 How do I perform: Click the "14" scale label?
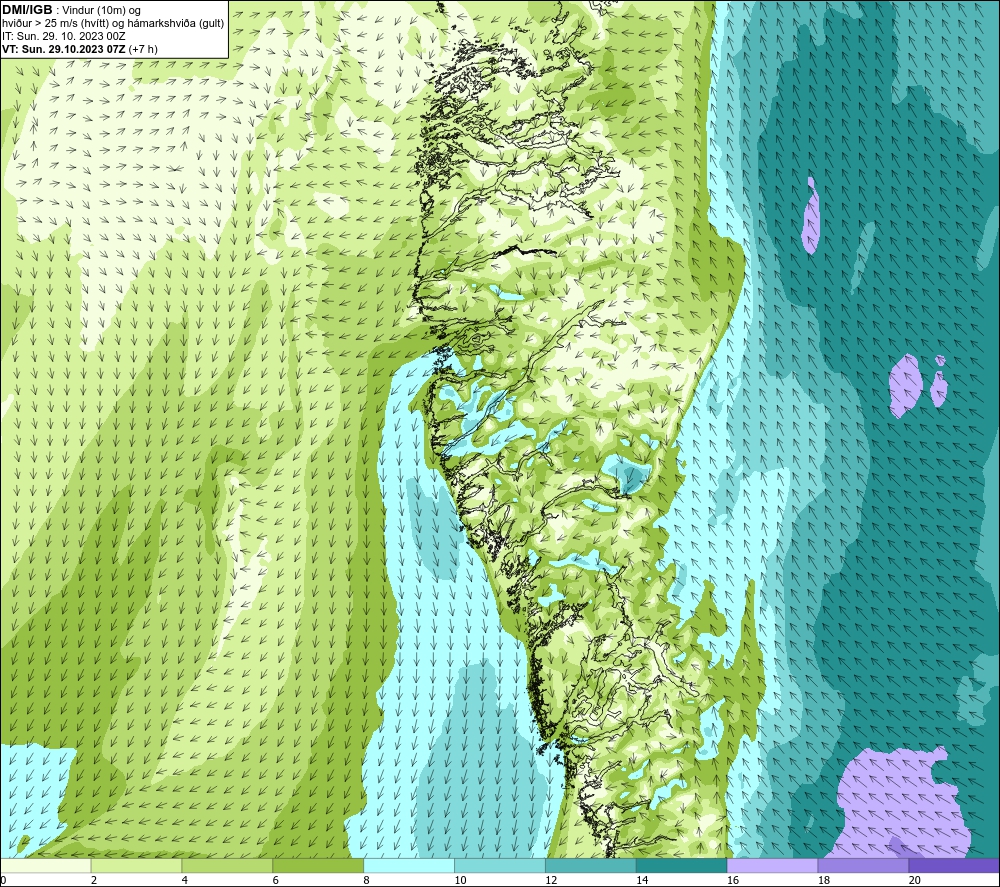click(642, 880)
